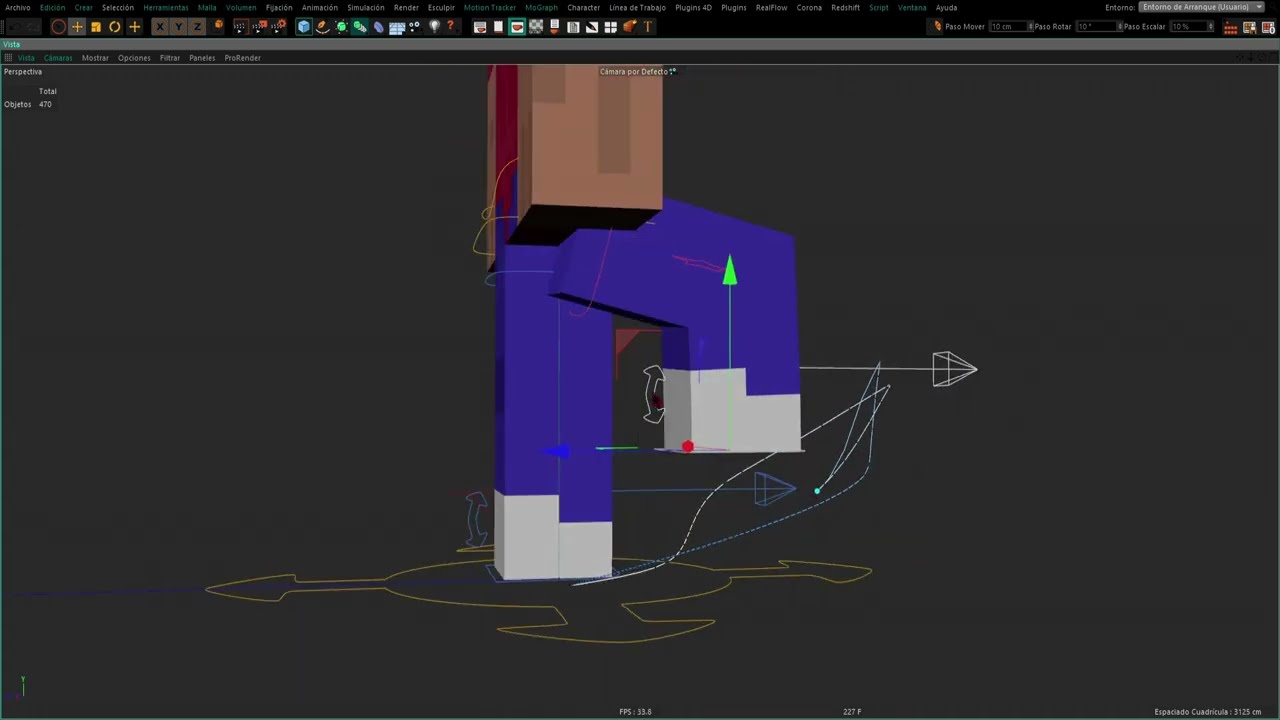Click the Paso Mover stepper arrows

(x=1030, y=26)
